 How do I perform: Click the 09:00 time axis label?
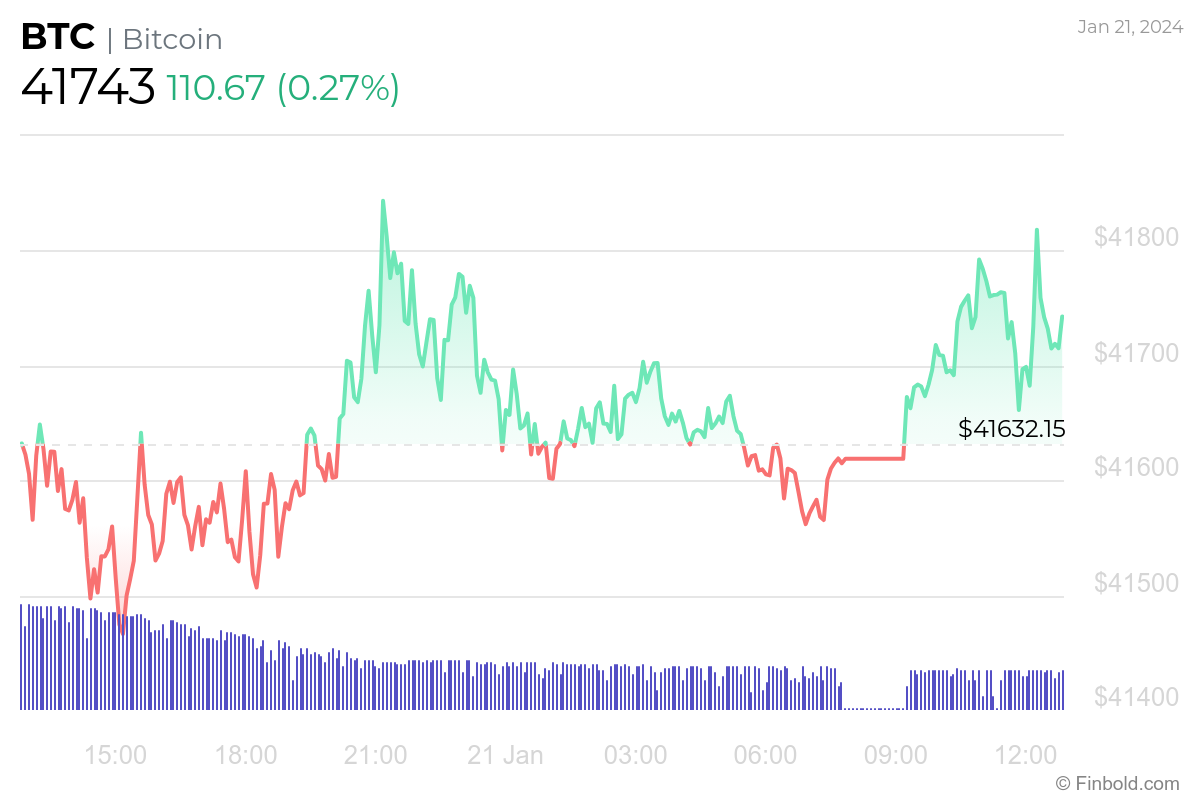click(x=896, y=754)
